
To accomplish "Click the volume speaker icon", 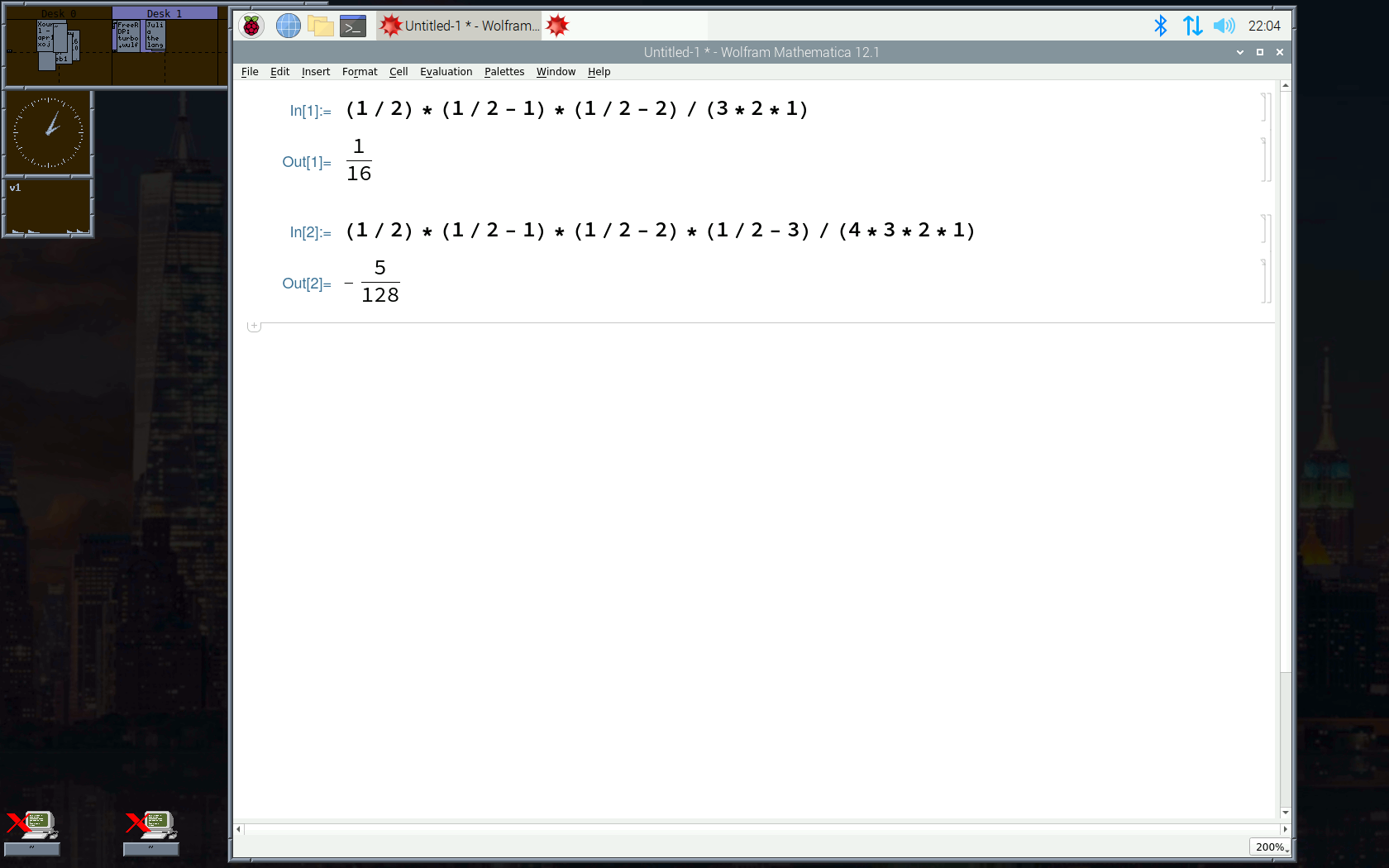I will click(1224, 26).
